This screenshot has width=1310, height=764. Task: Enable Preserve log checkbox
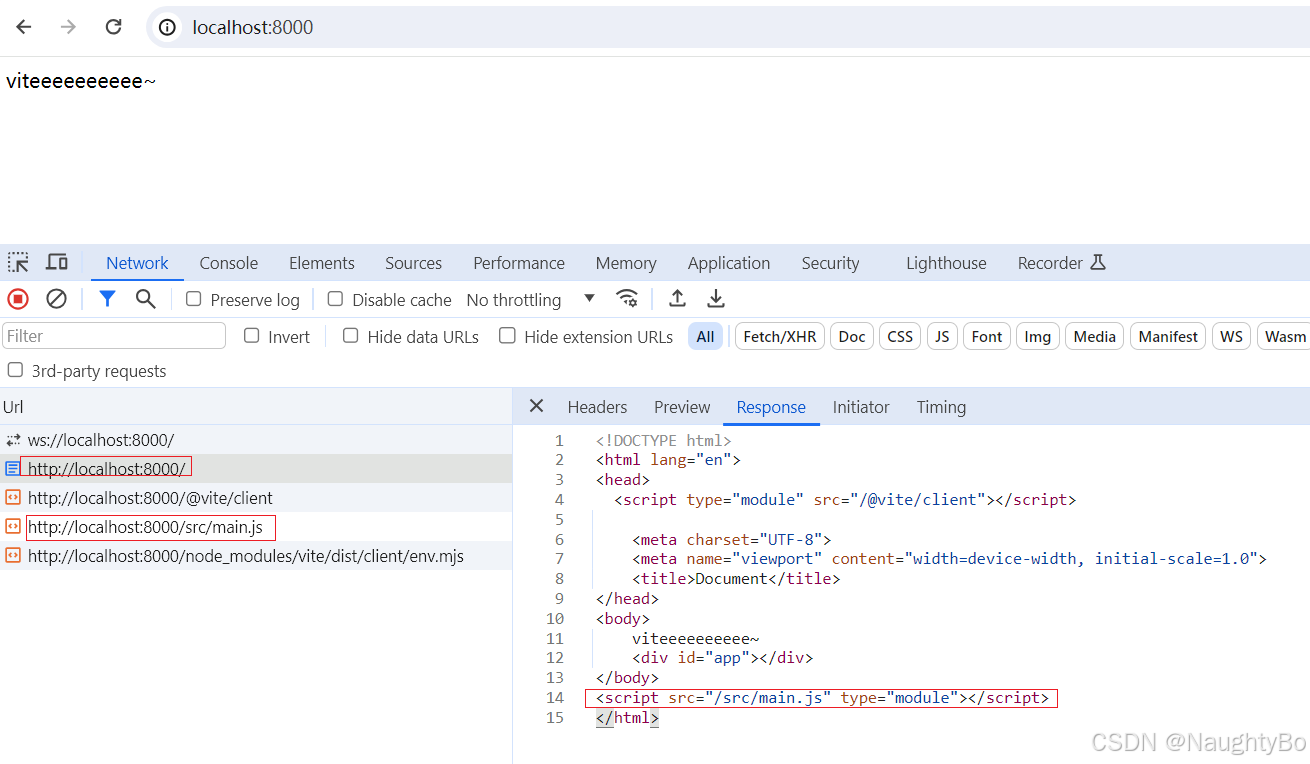pos(194,299)
